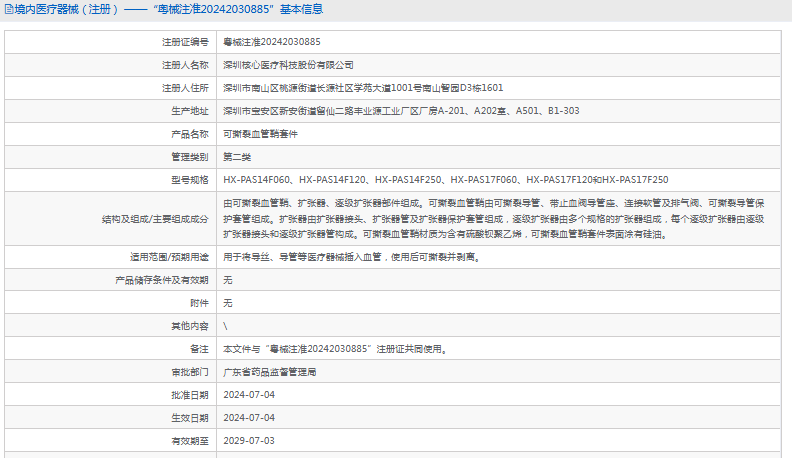Click the label '注册人名称'
The height and width of the screenshot is (458, 792).
(185, 65)
